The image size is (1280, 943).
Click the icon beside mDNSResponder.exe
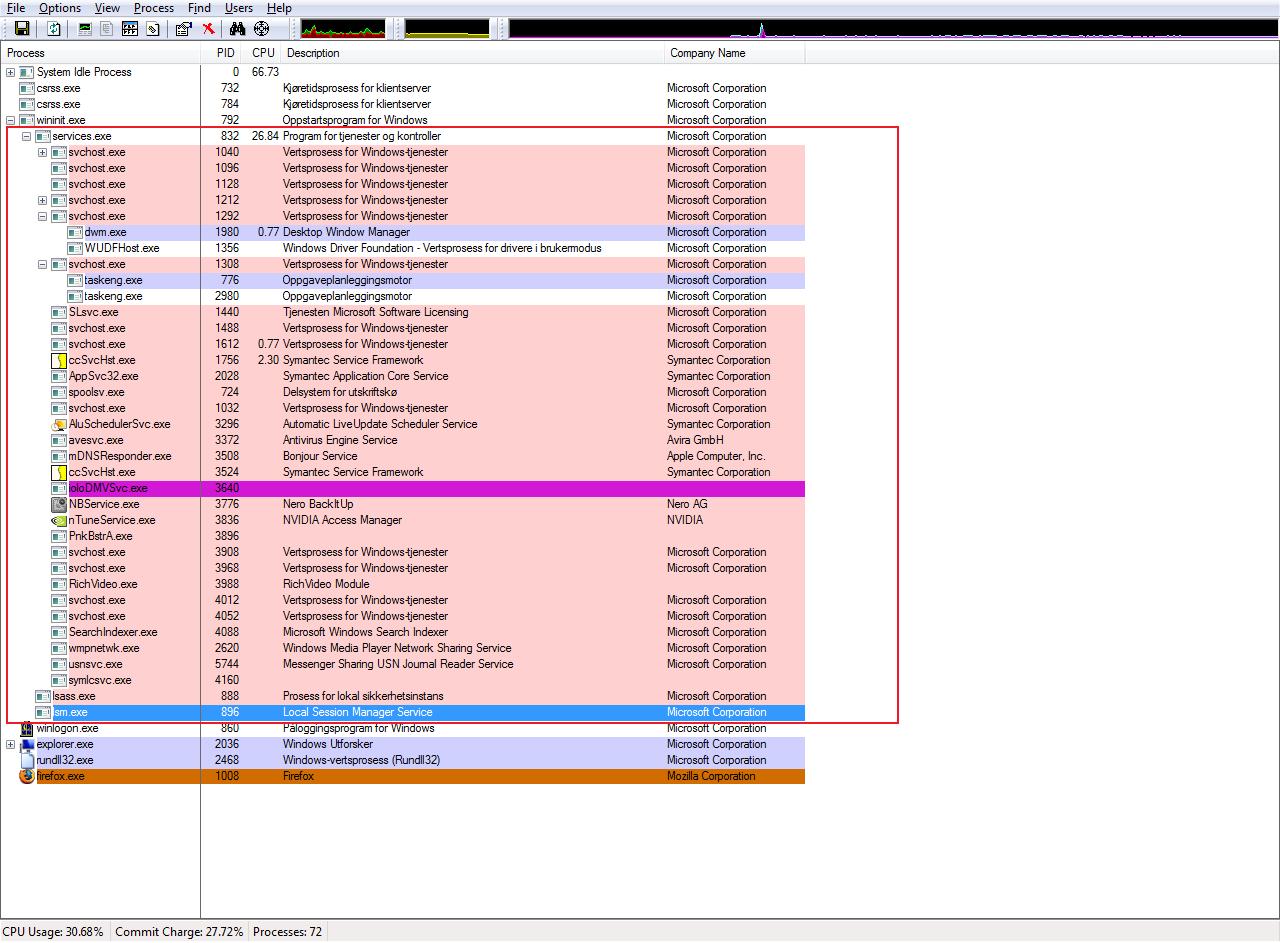click(59, 456)
